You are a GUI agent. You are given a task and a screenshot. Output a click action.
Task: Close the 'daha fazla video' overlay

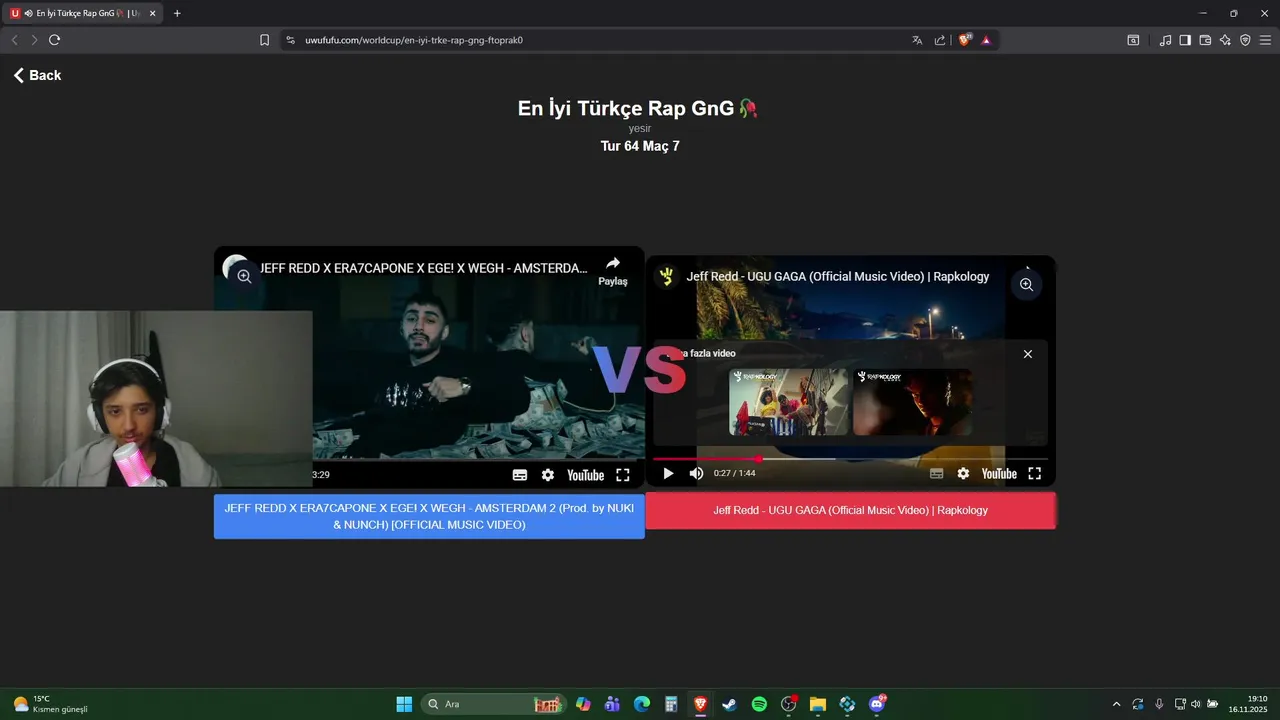1028,354
